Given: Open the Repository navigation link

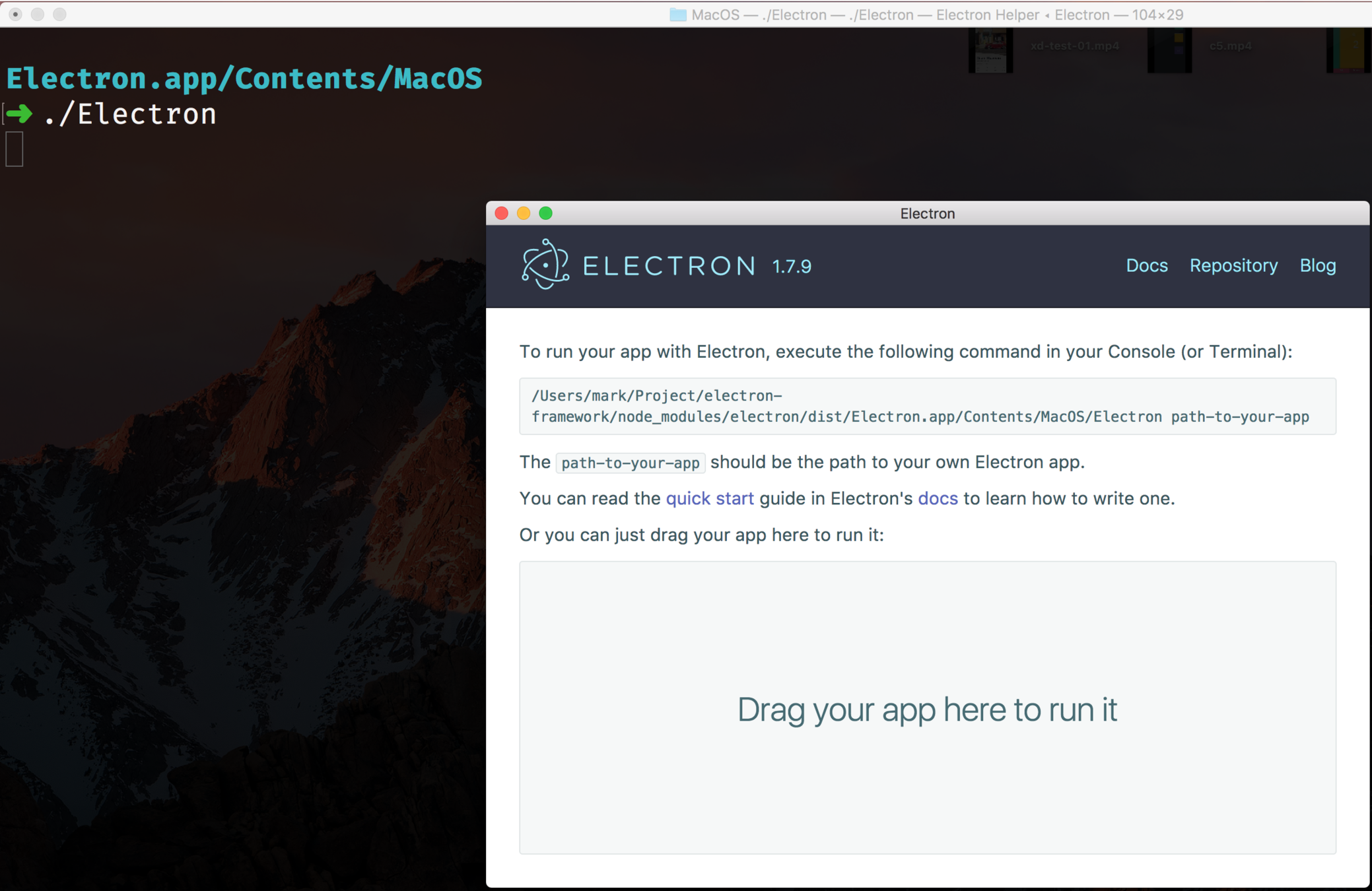Looking at the screenshot, I should (x=1233, y=265).
